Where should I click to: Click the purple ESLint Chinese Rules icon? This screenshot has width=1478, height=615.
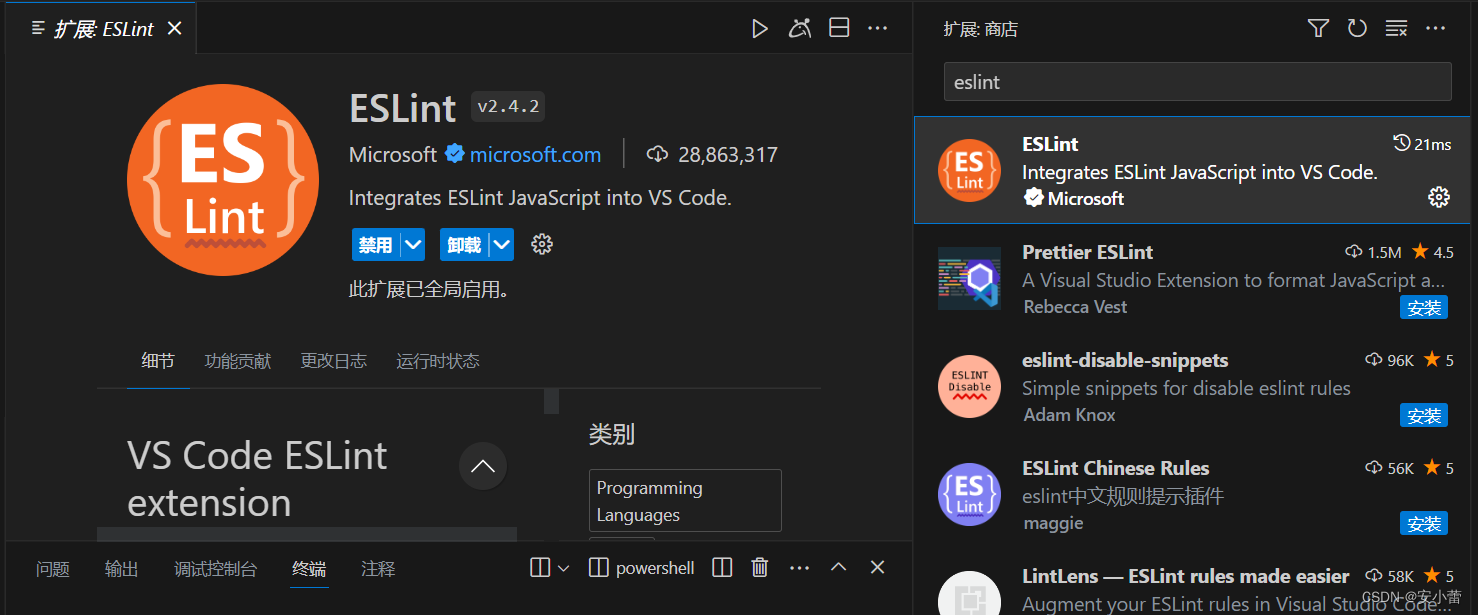[x=969, y=494]
